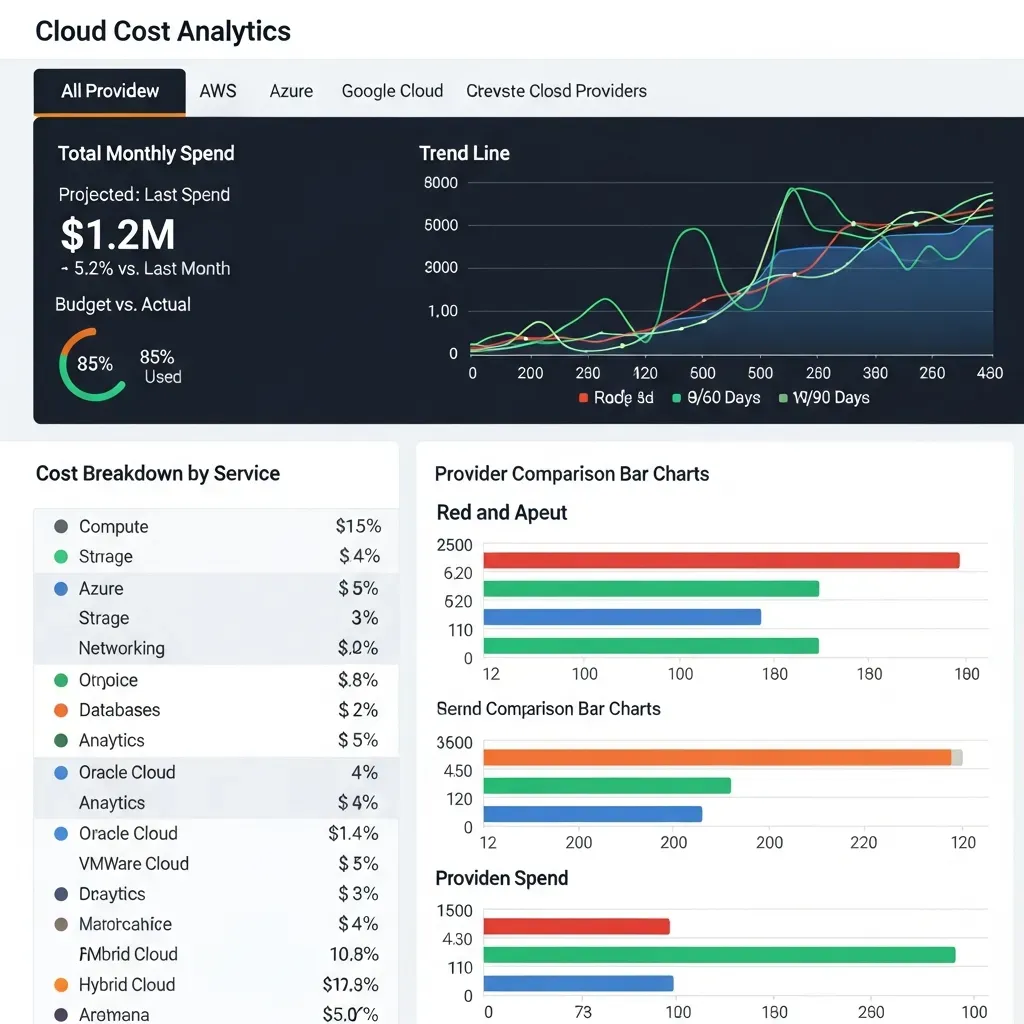Click the blue dot beside Azure
Screen dimensions: 1024x1024
tap(61, 588)
